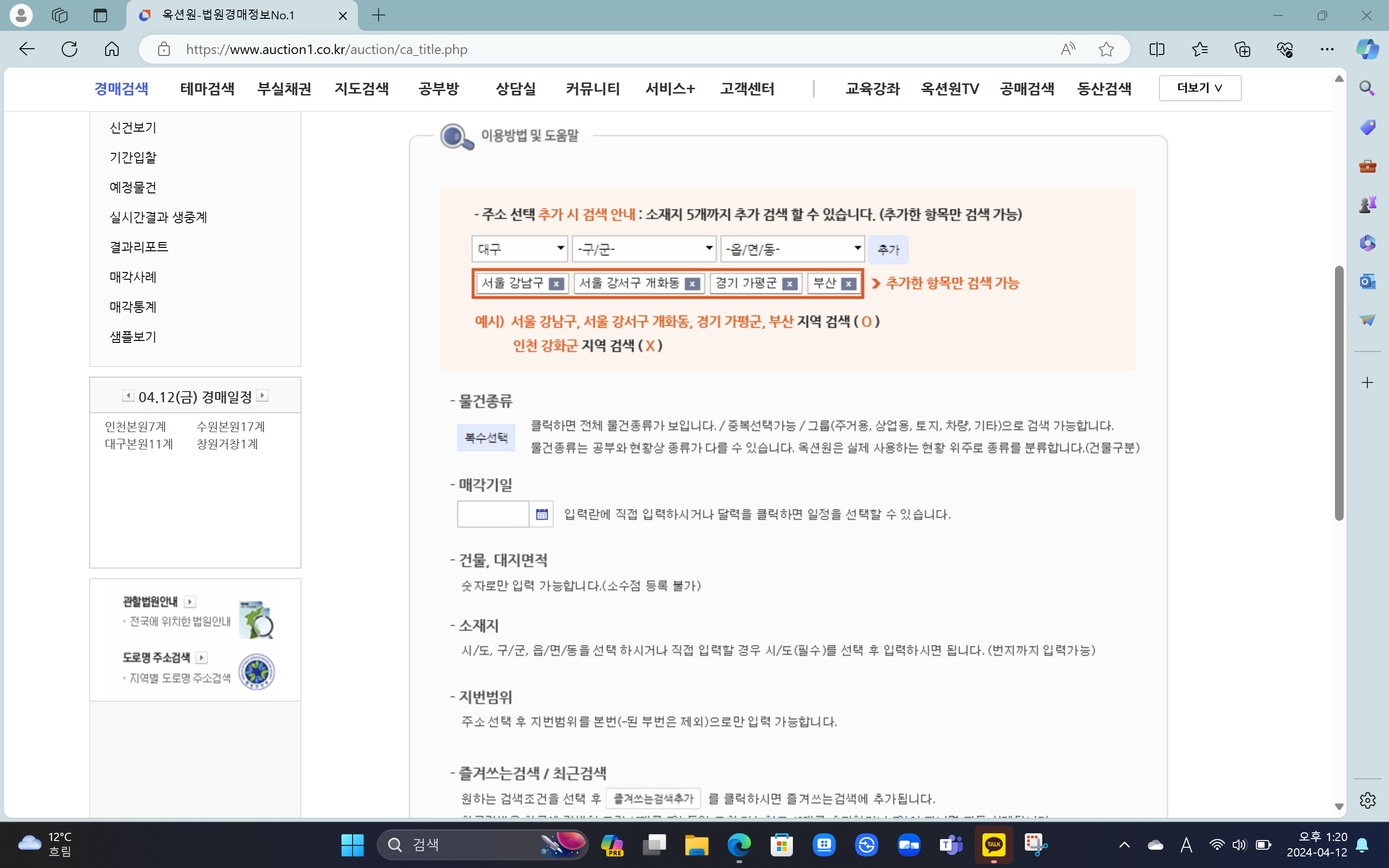Add page to favorites with star icon

(1106, 49)
